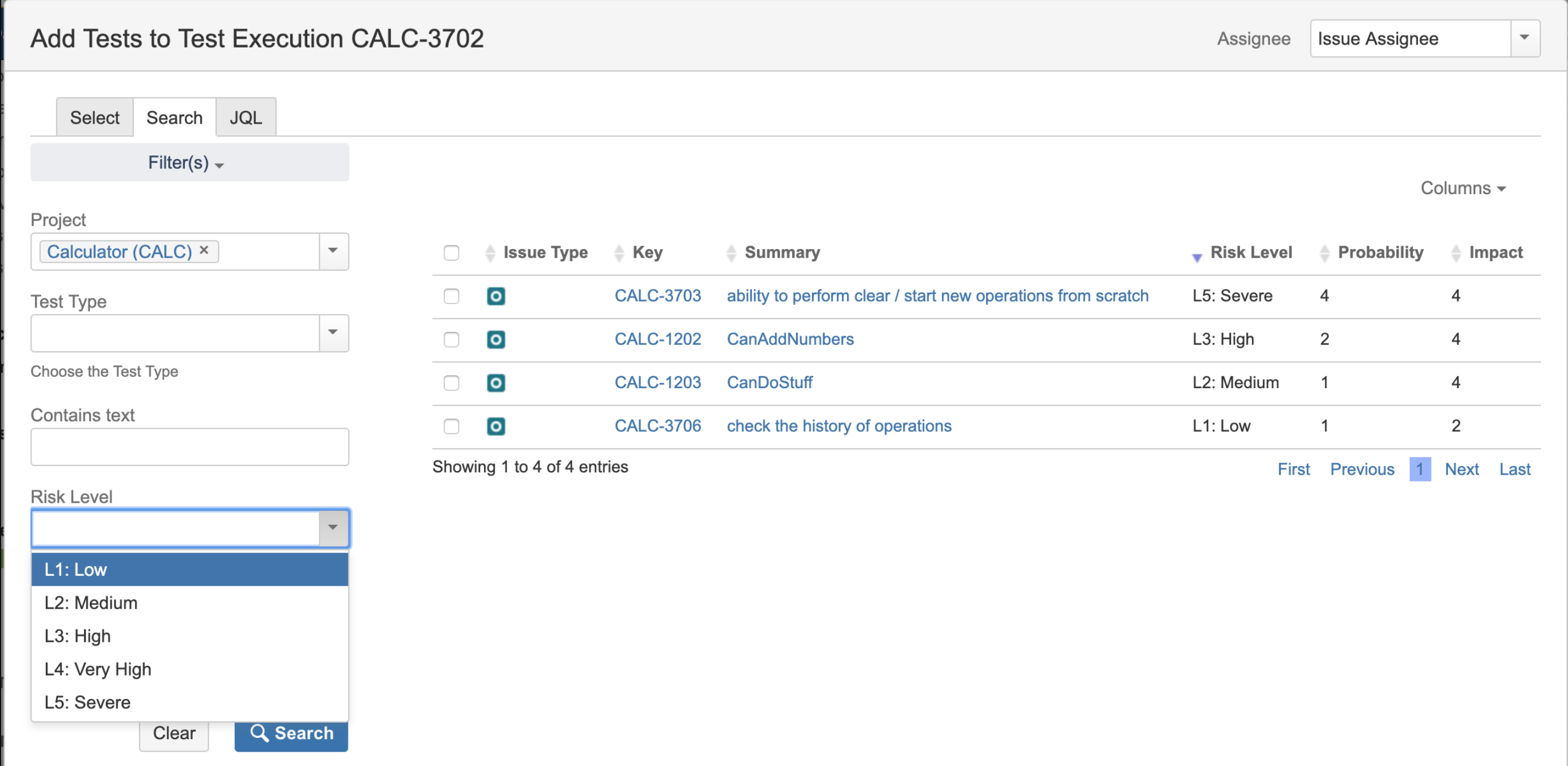Remove Calculator (CALC) project tag

click(204, 250)
